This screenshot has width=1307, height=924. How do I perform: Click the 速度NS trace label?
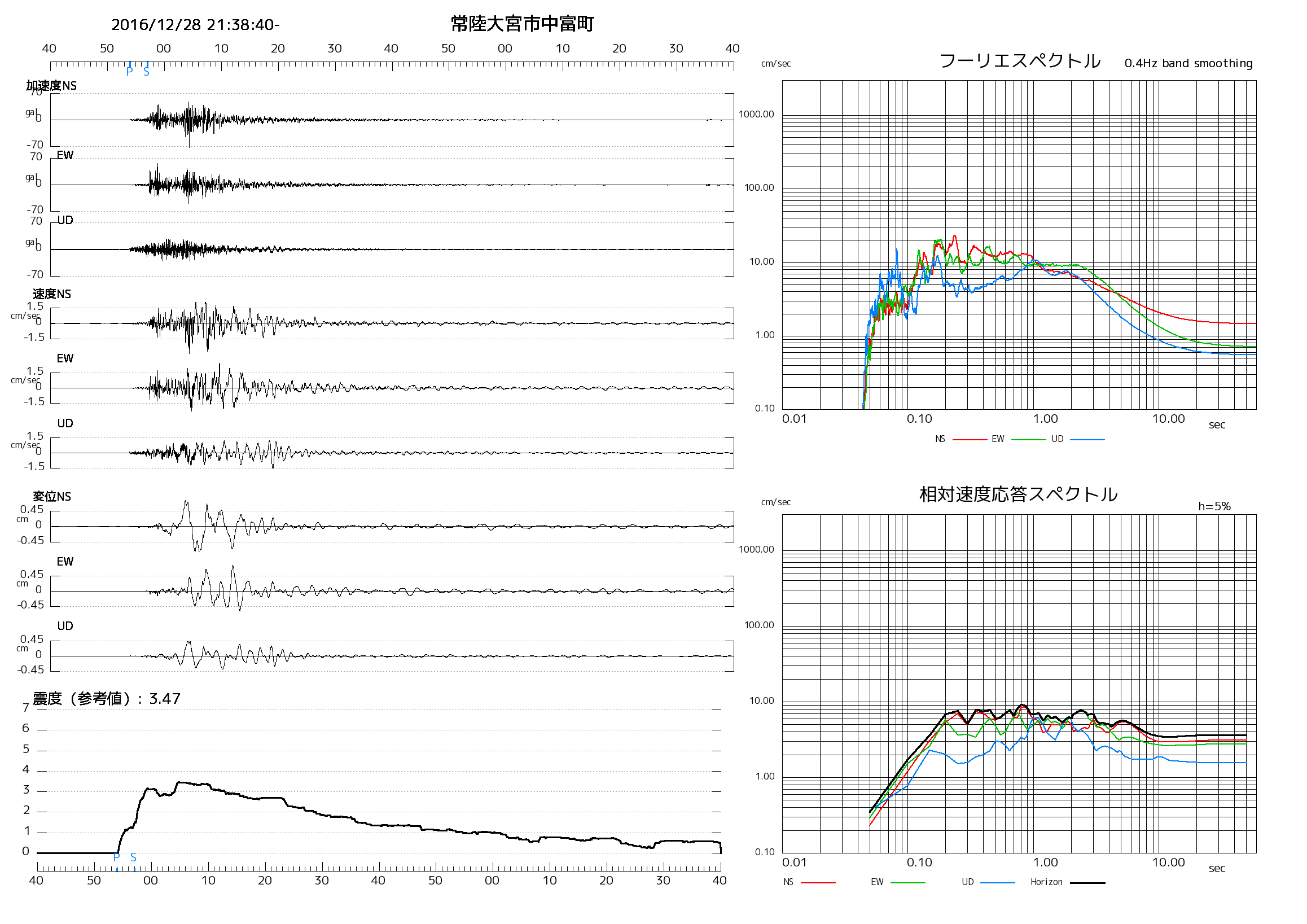click(x=52, y=294)
